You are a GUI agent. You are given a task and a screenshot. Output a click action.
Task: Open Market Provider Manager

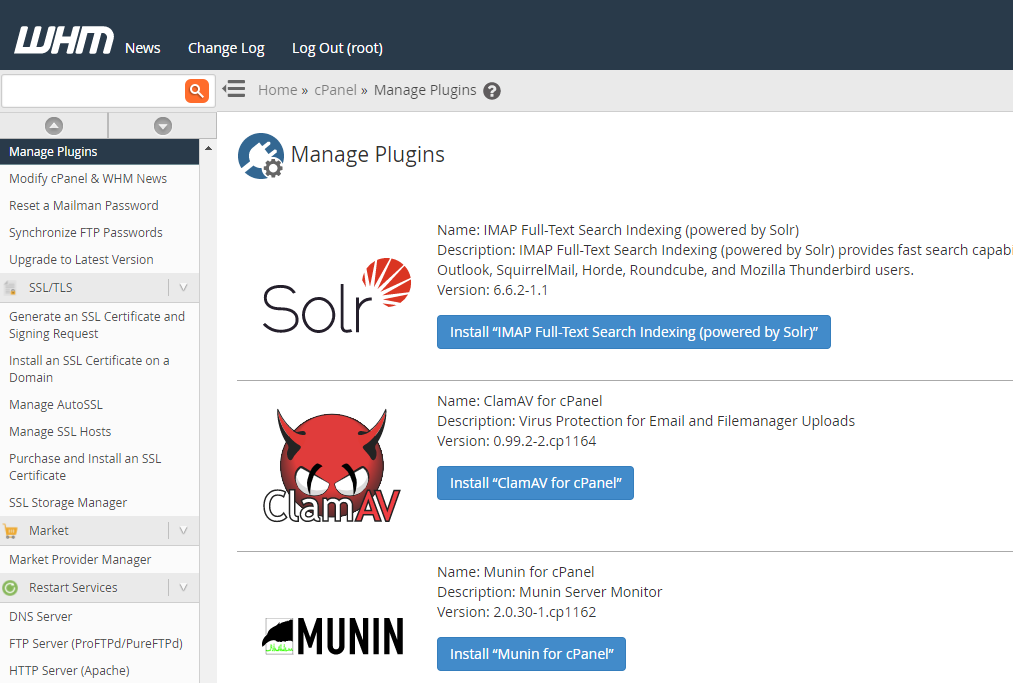click(80, 560)
